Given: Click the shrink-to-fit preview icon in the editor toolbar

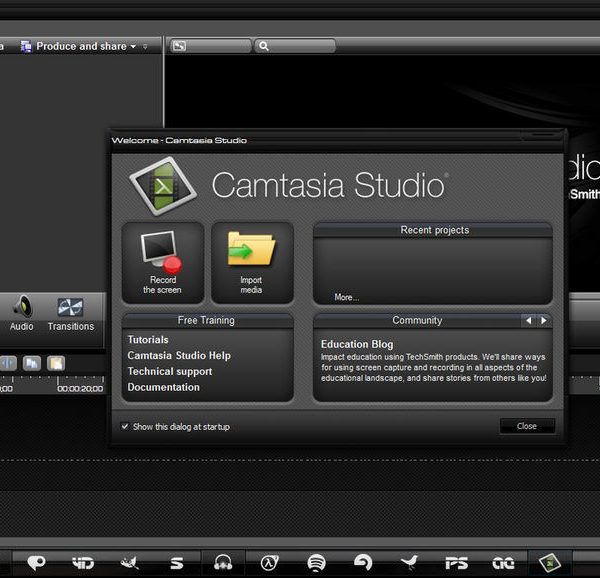Looking at the screenshot, I should click(x=179, y=46).
